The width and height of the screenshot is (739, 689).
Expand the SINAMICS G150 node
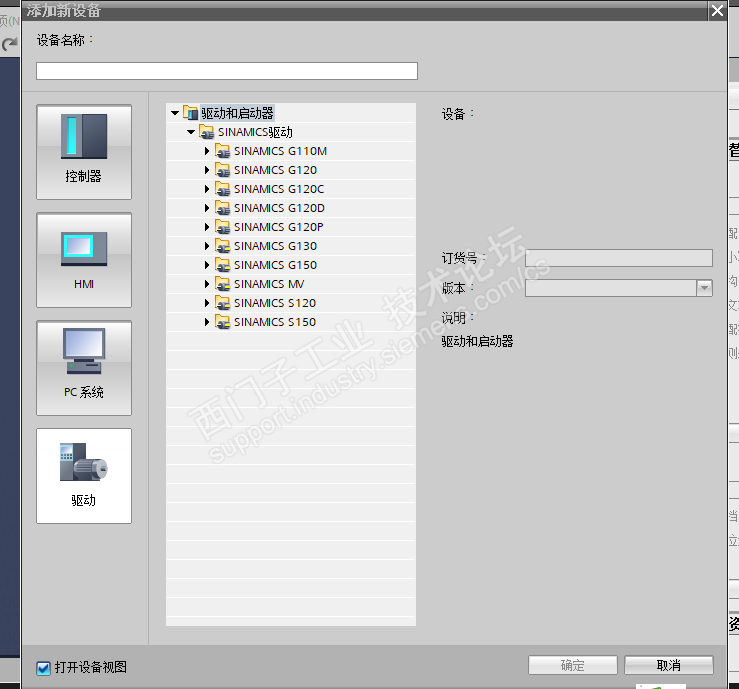click(x=206, y=265)
